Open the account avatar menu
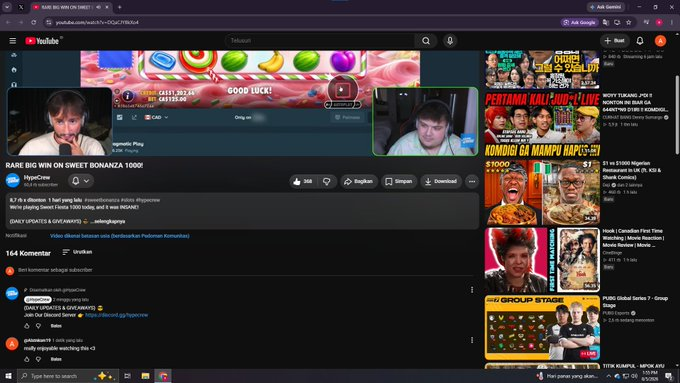The width and height of the screenshot is (680, 383). coord(660,41)
